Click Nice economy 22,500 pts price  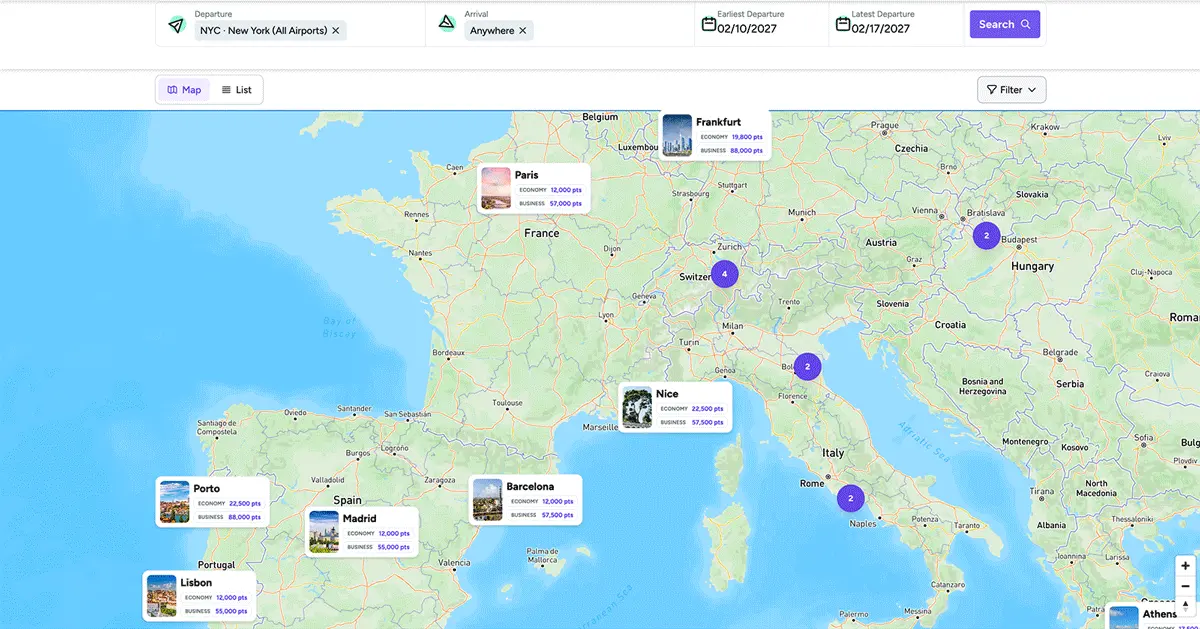click(x=707, y=409)
